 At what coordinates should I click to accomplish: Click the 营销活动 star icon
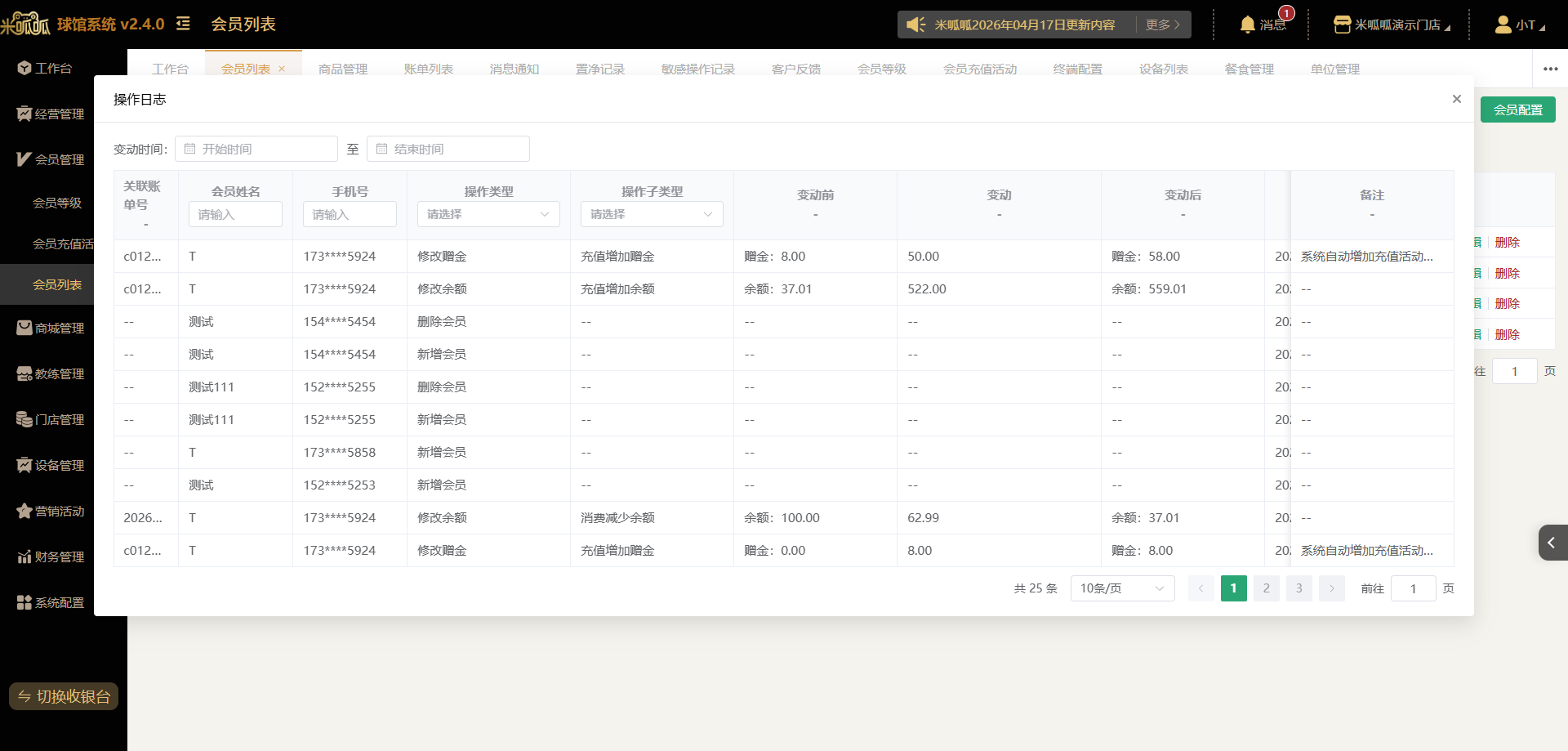click(24, 511)
